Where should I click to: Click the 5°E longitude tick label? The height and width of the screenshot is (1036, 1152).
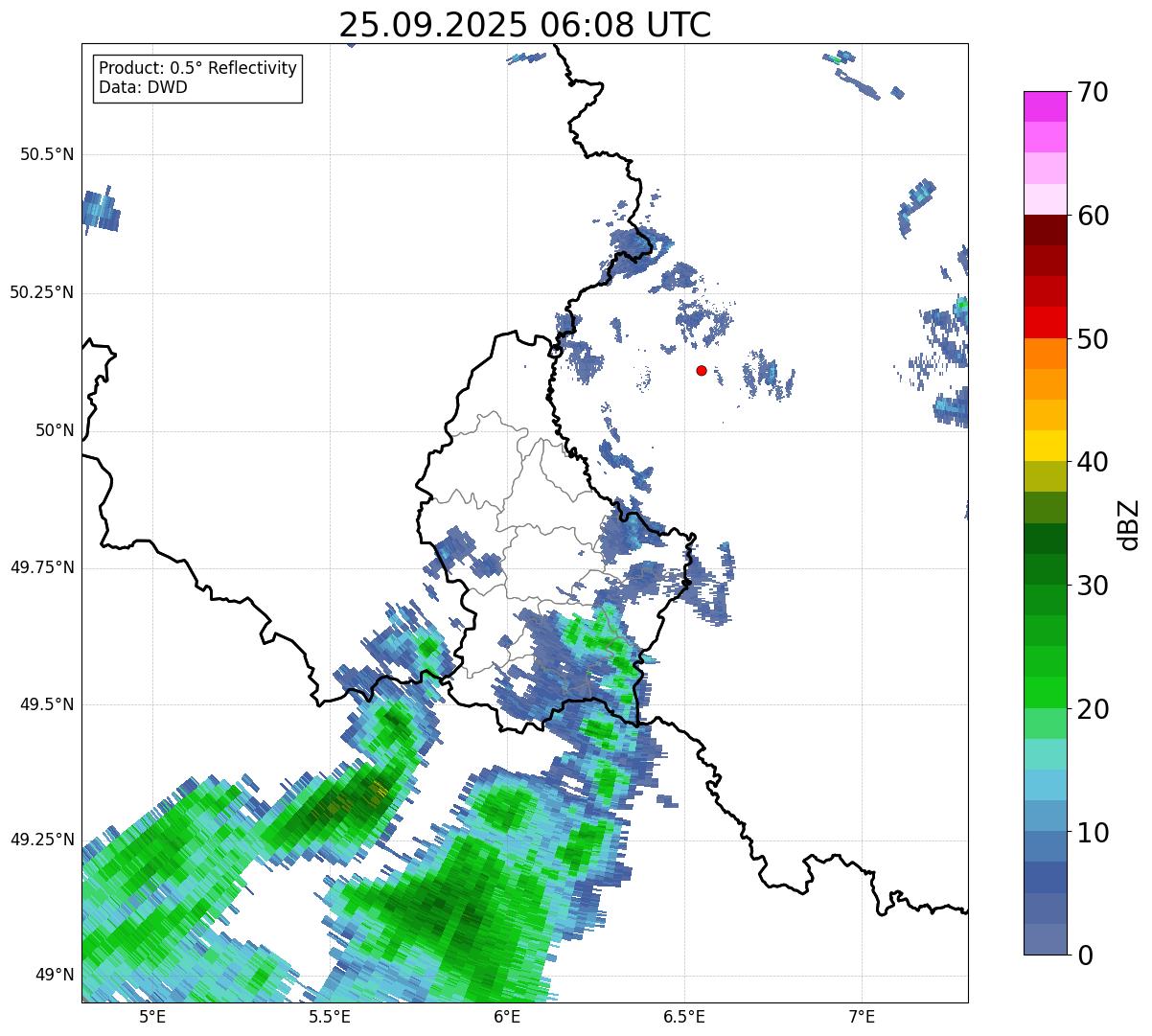point(152,1017)
